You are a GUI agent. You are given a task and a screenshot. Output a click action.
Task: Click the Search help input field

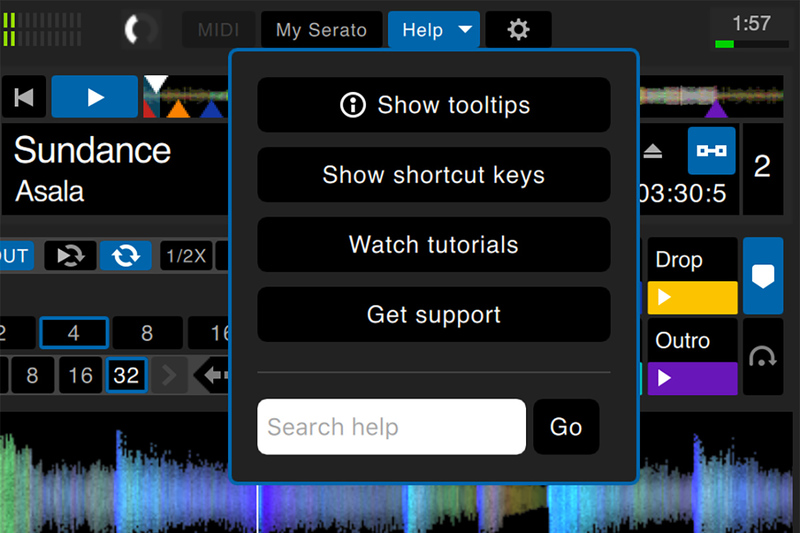coord(391,427)
